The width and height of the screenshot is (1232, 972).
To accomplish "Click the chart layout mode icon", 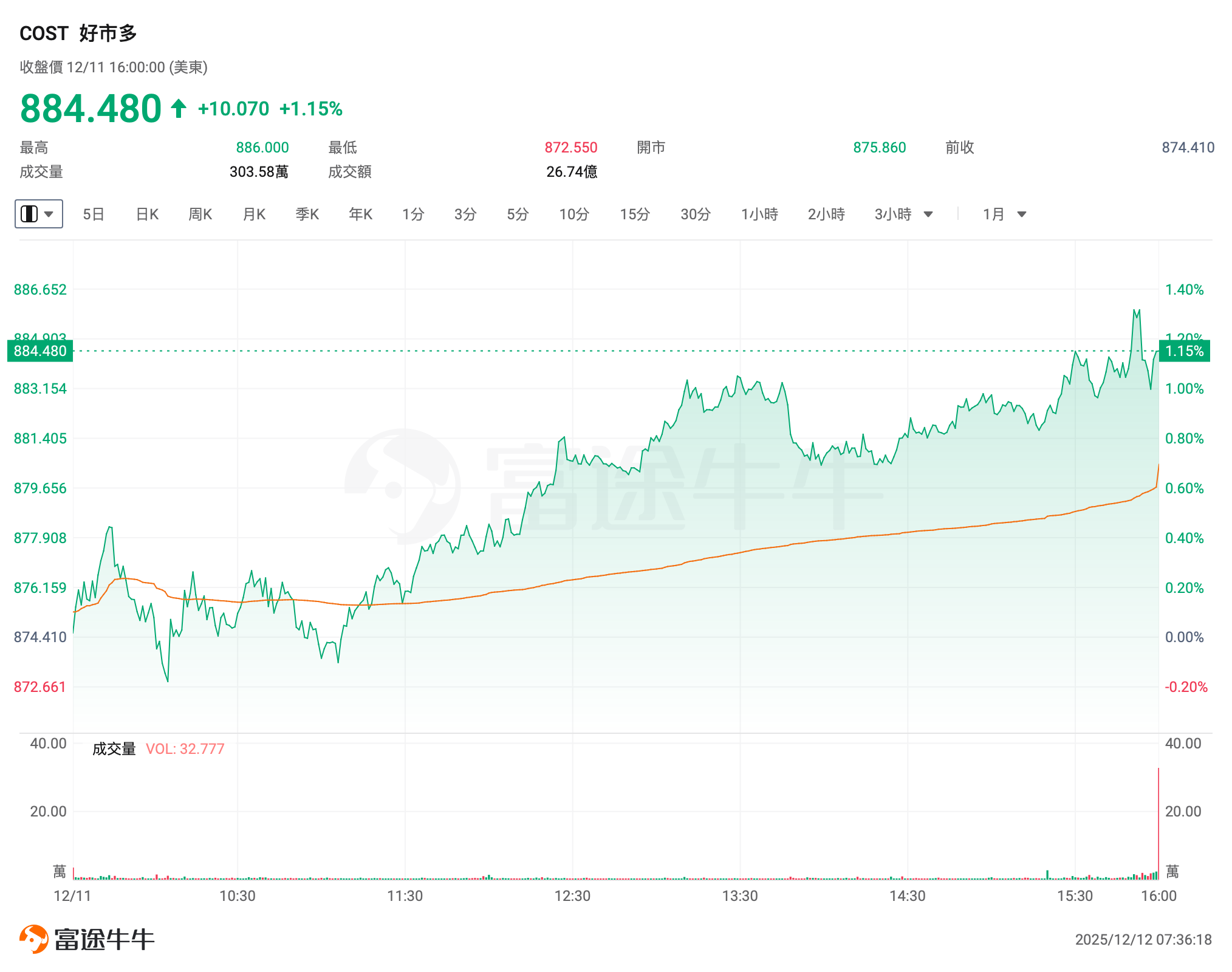I will point(29,214).
